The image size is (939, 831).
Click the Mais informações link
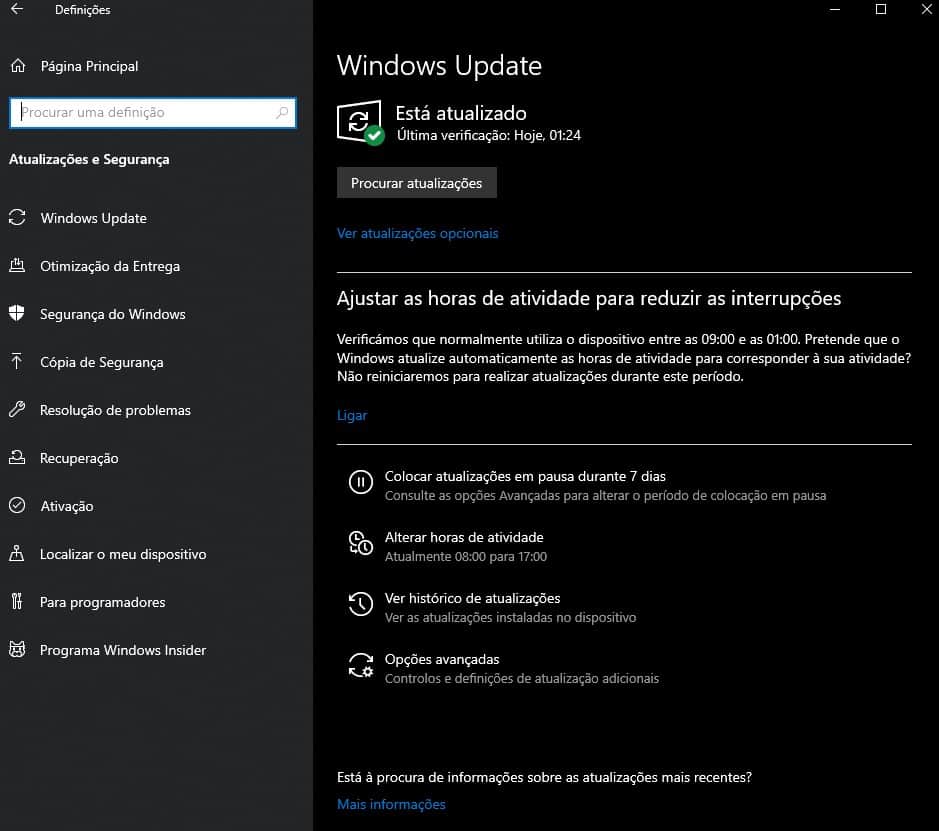click(391, 804)
